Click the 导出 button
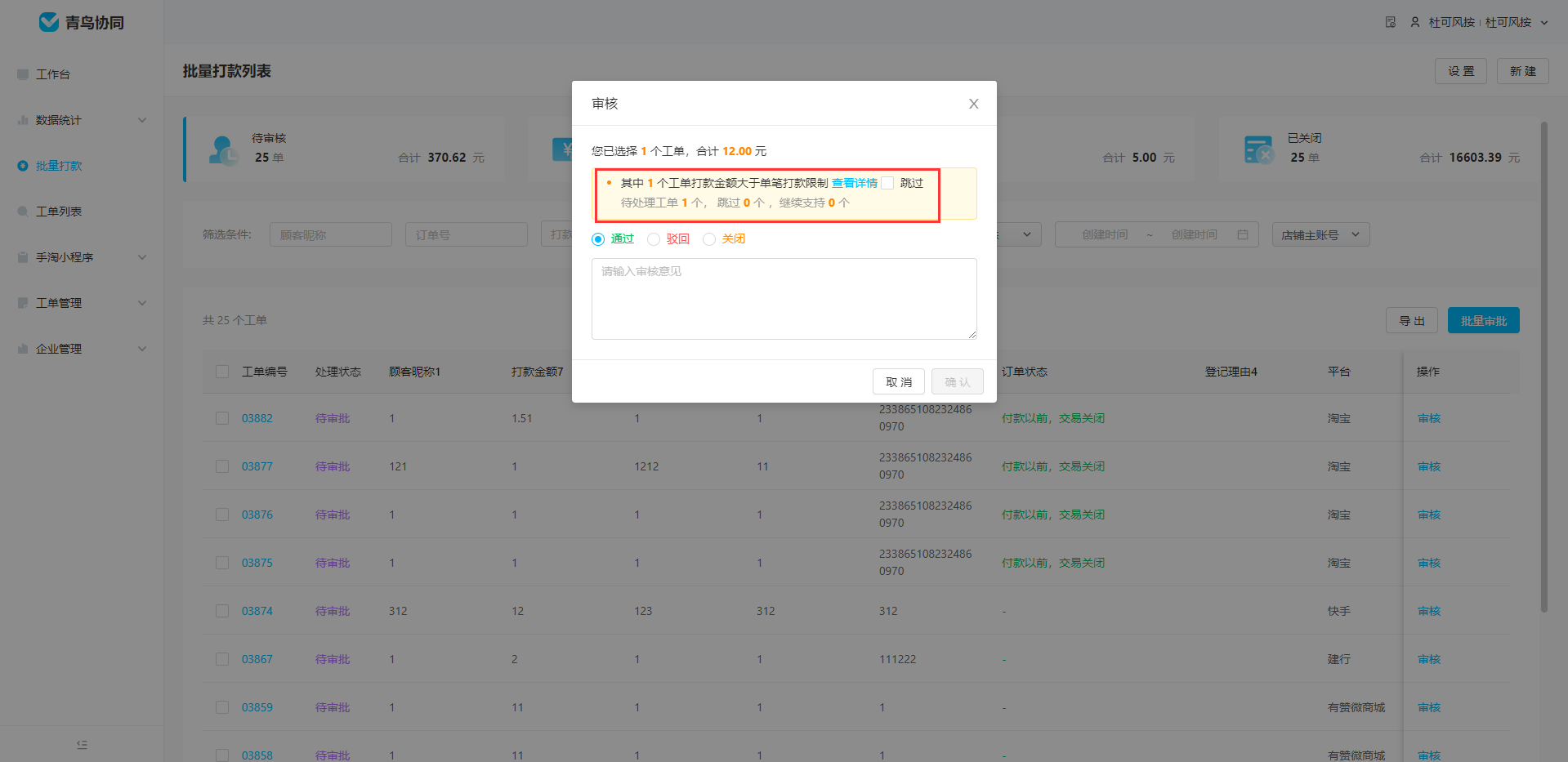Viewport: 1568px width, 762px height. point(1412,320)
